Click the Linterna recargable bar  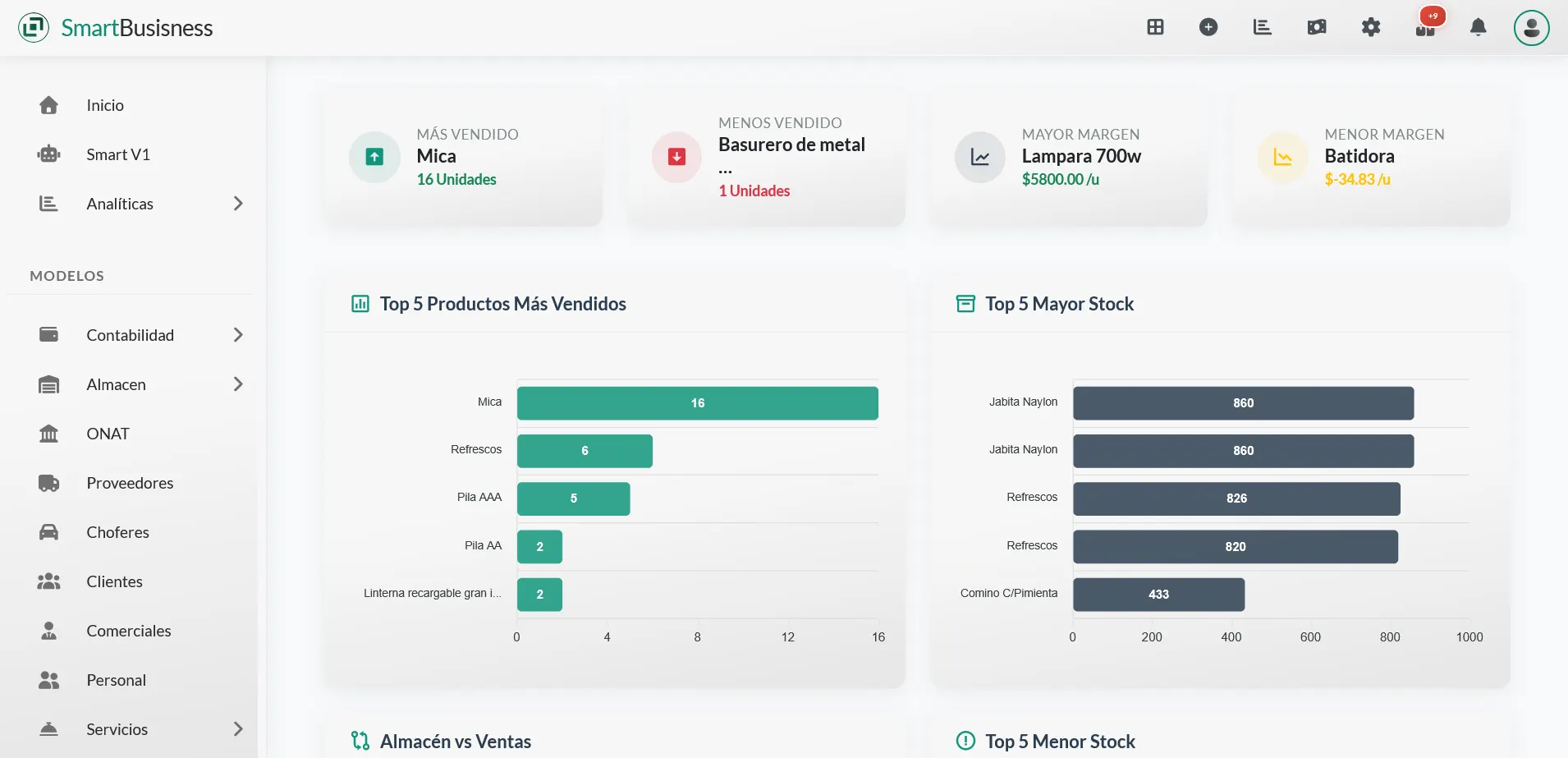(539, 595)
